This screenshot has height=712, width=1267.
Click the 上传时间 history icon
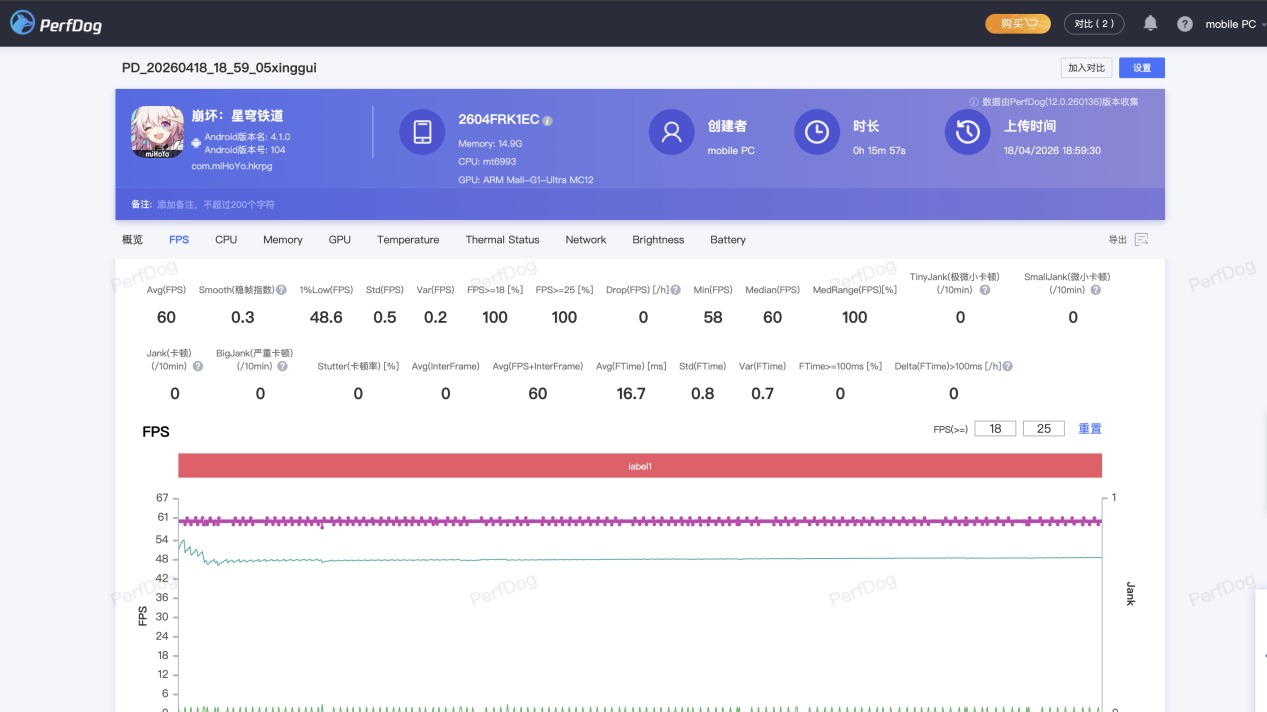pos(967,132)
